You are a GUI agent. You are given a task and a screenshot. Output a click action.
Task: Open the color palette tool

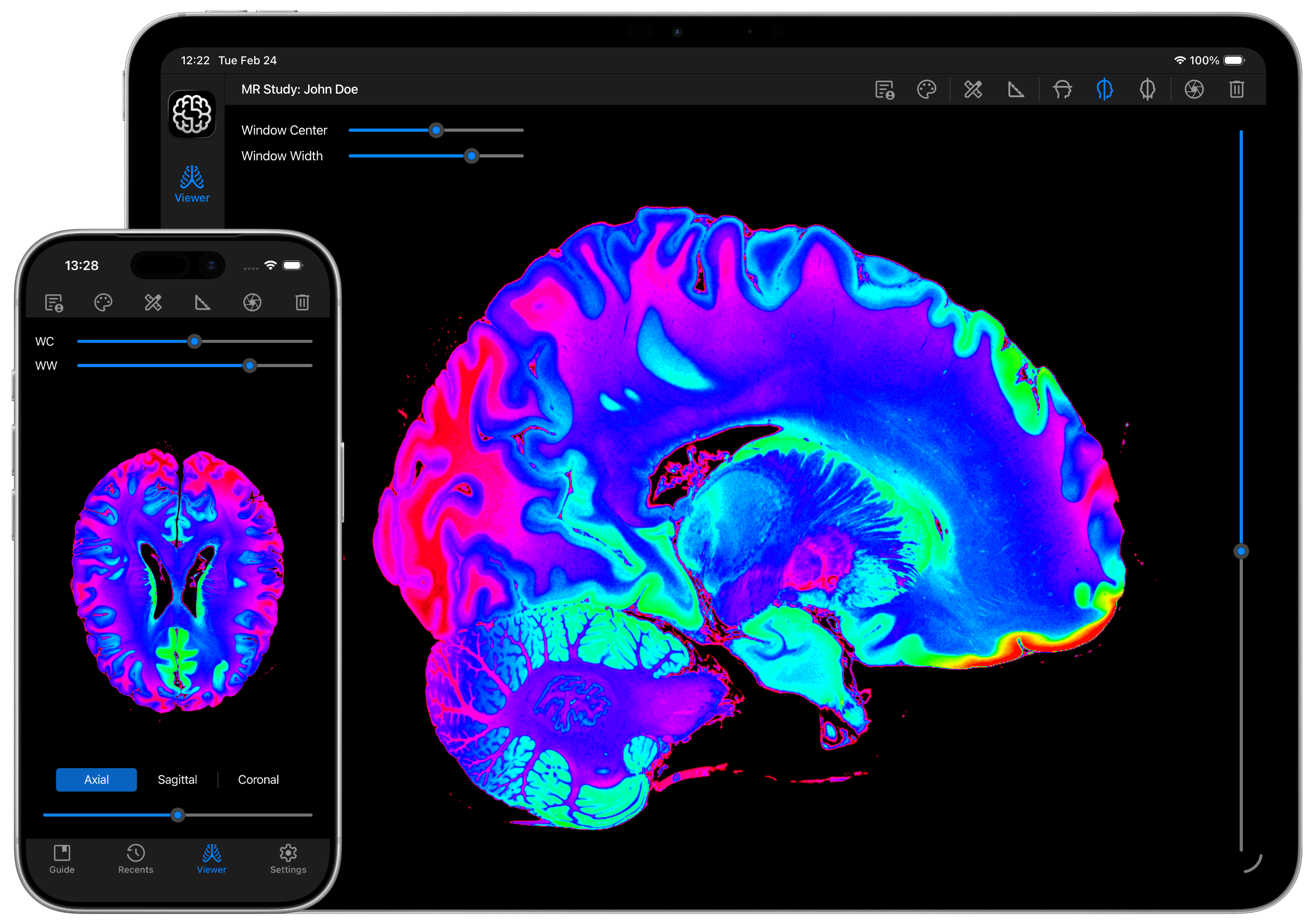(x=928, y=89)
